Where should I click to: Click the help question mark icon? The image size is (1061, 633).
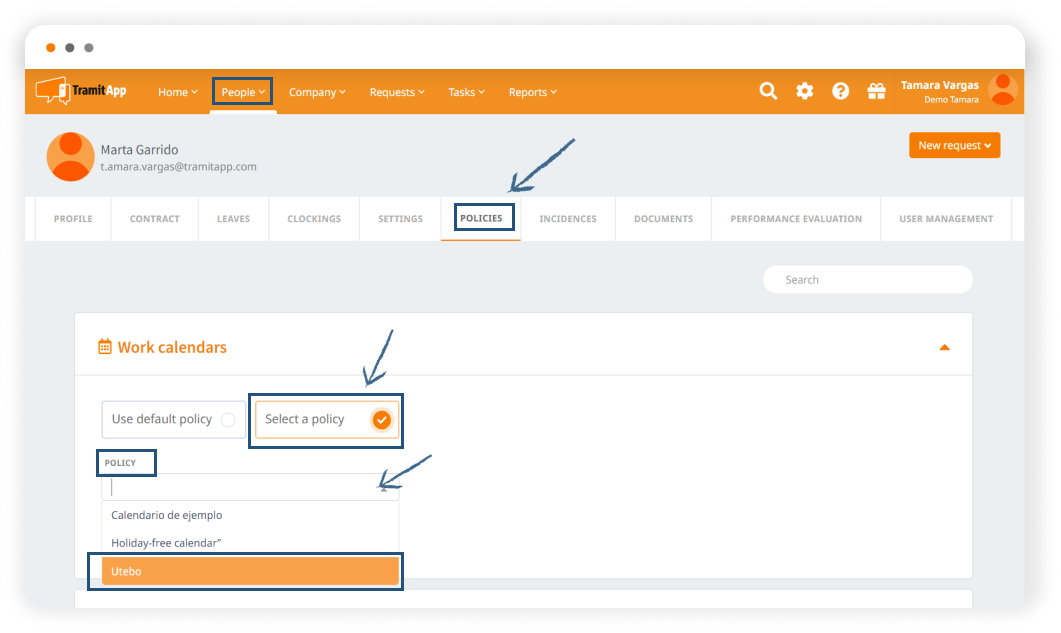pyautogui.click(x=840, y=91)
